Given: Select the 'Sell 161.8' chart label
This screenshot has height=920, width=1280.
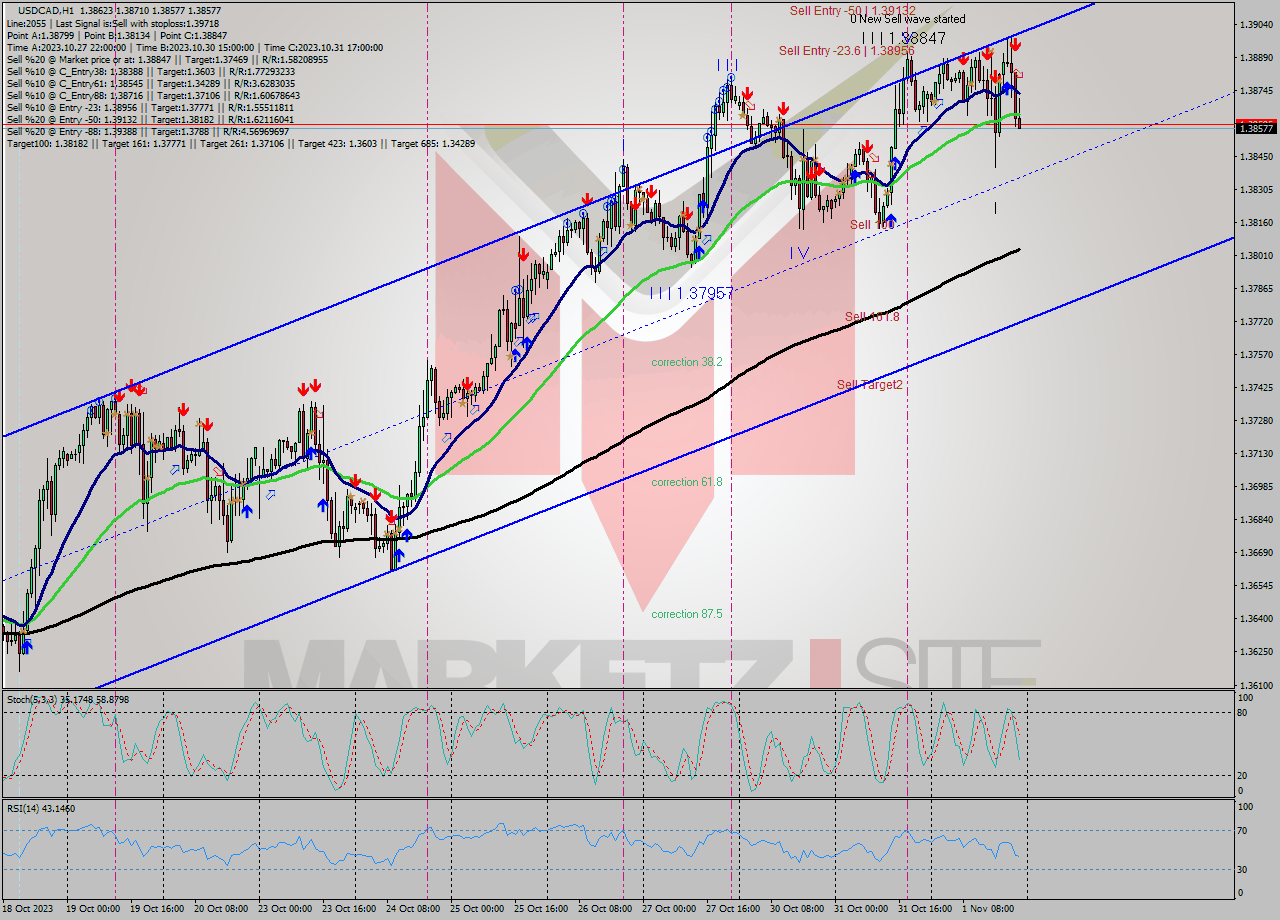Looking at the screenshot, I should 872,317.
